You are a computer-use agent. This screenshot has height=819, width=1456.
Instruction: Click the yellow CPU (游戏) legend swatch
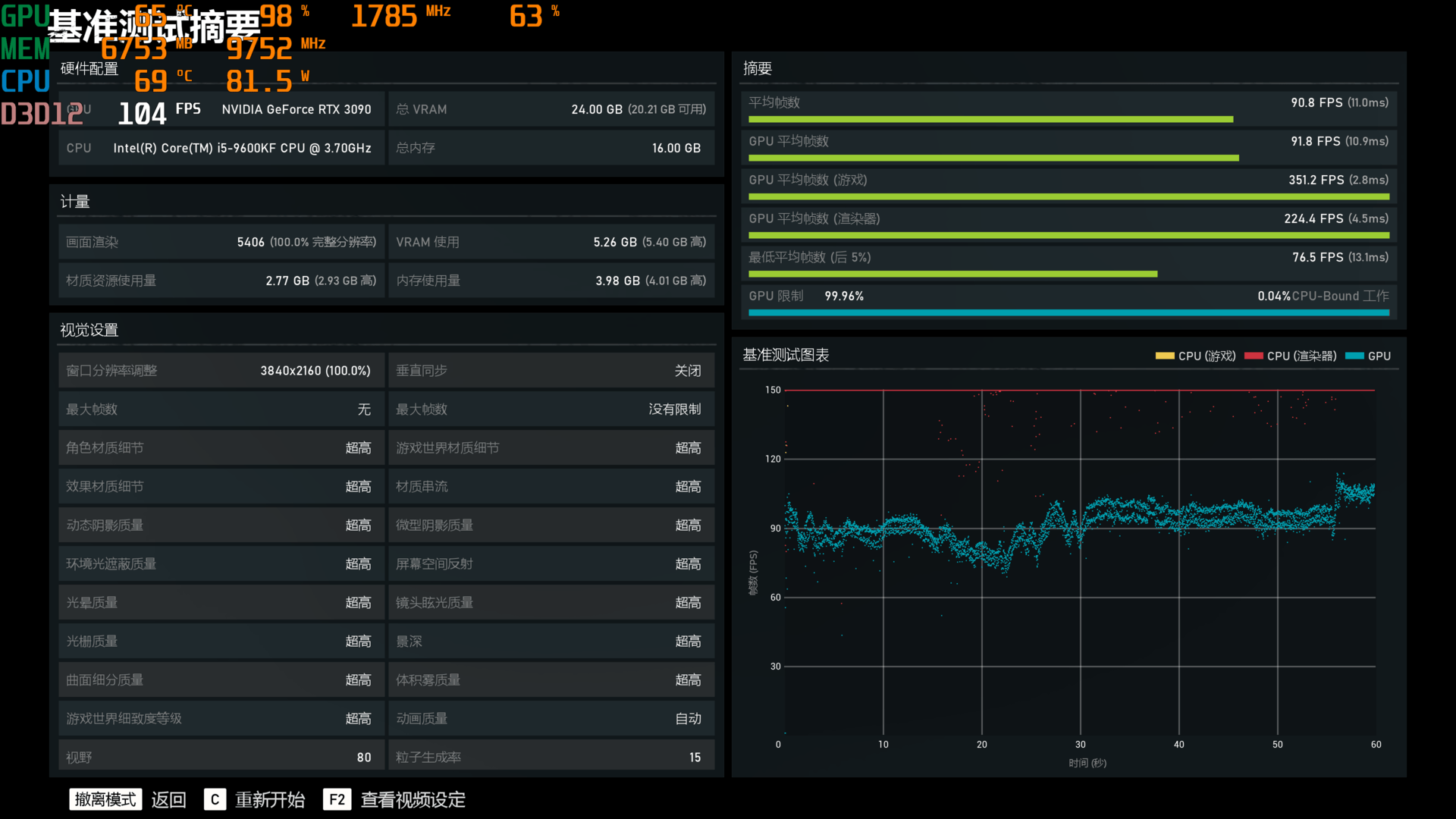(x=1165, y=356)
